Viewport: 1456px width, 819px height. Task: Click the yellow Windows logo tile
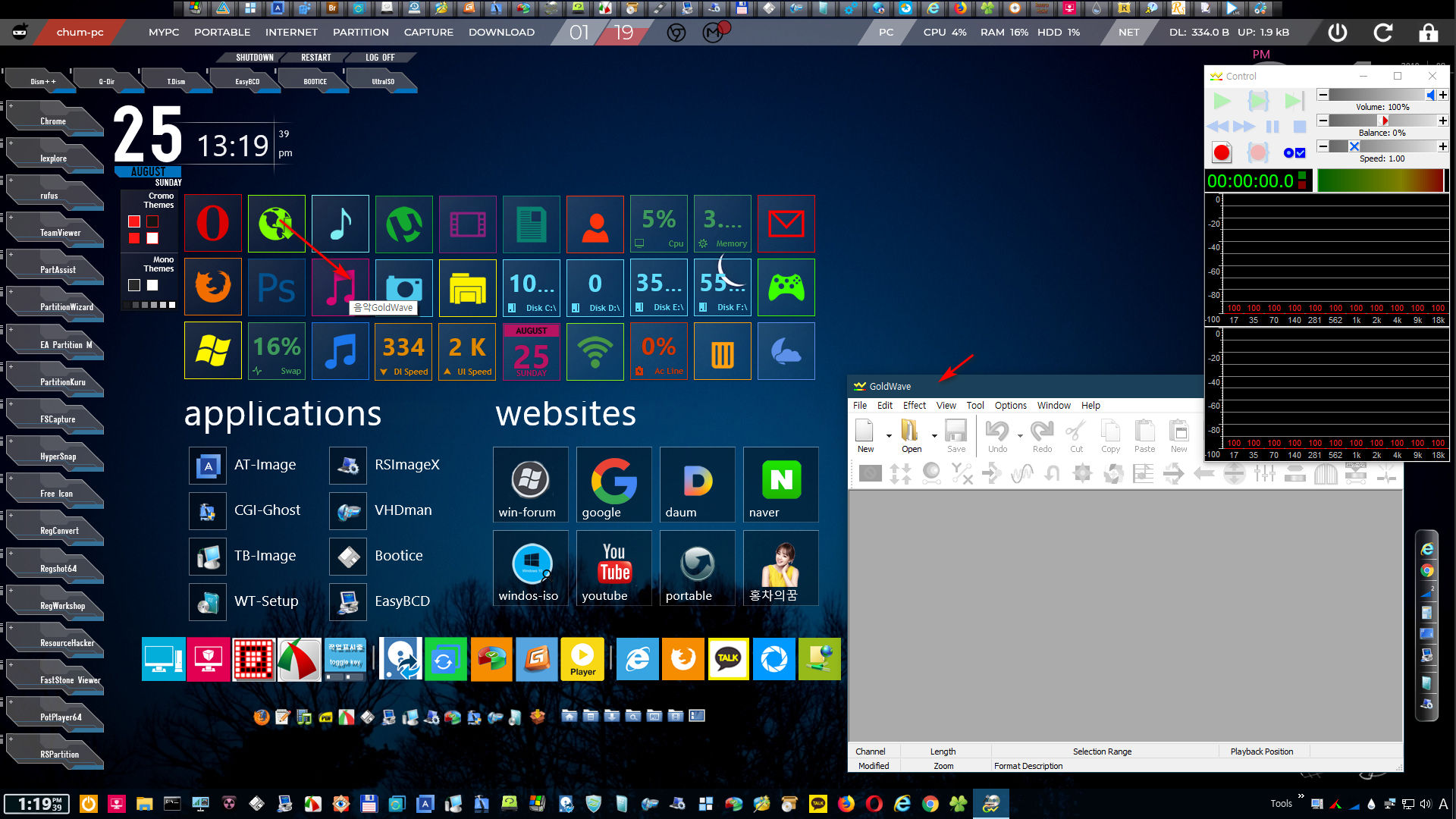pyautogui.click(x=213, y=351)
